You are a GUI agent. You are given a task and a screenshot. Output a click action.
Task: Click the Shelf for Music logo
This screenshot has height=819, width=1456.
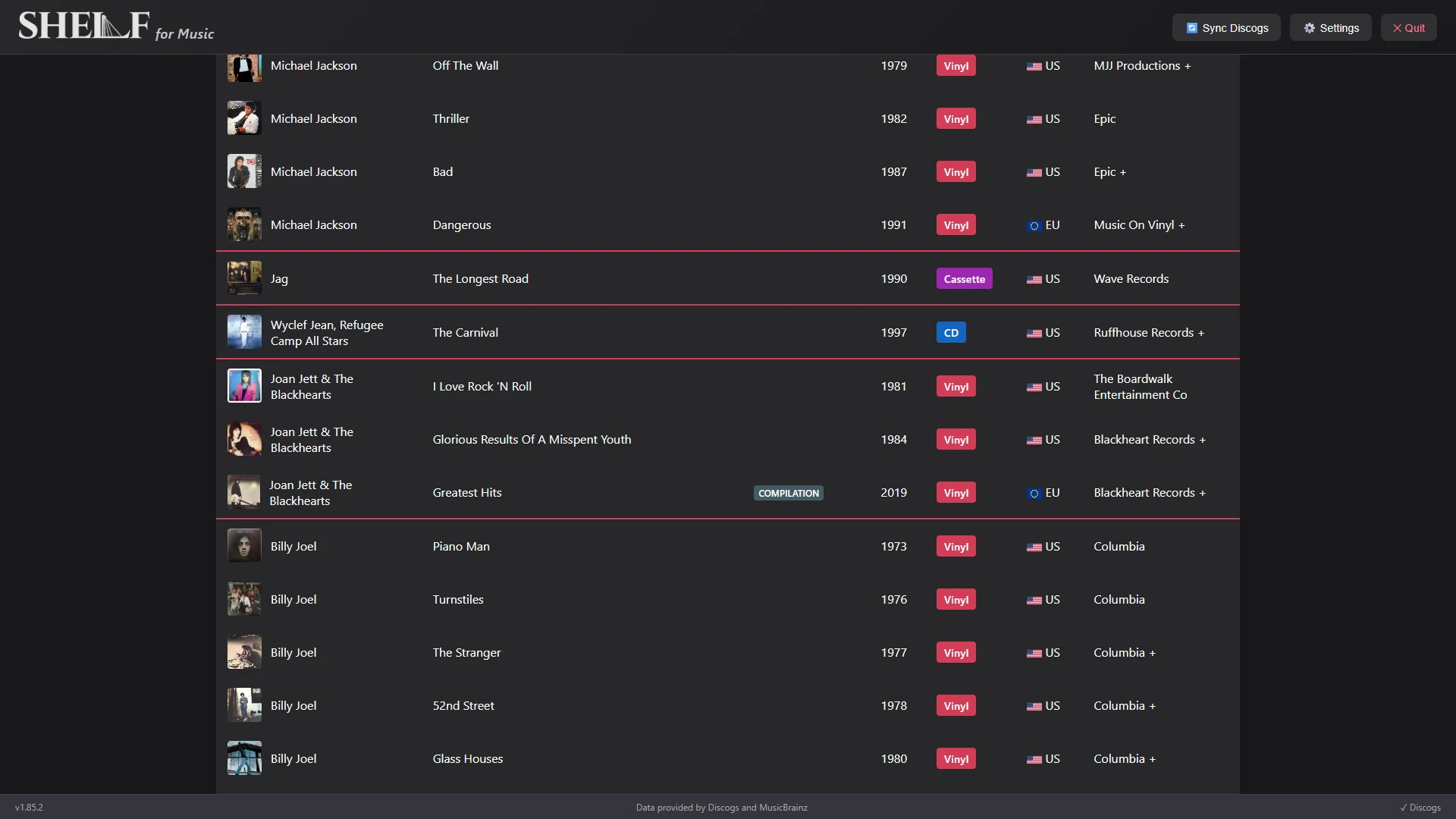[x=116, y=27]
